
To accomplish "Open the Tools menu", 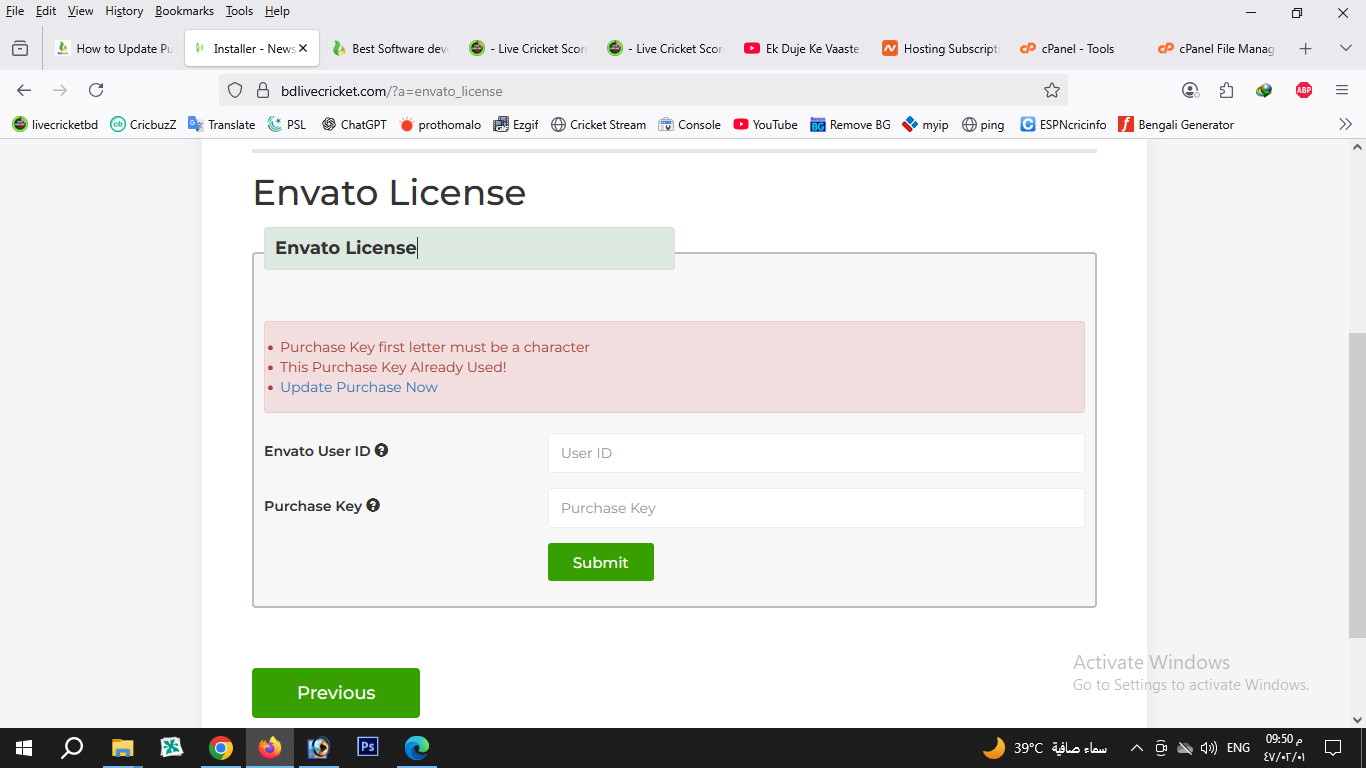I will click(239, 11).
